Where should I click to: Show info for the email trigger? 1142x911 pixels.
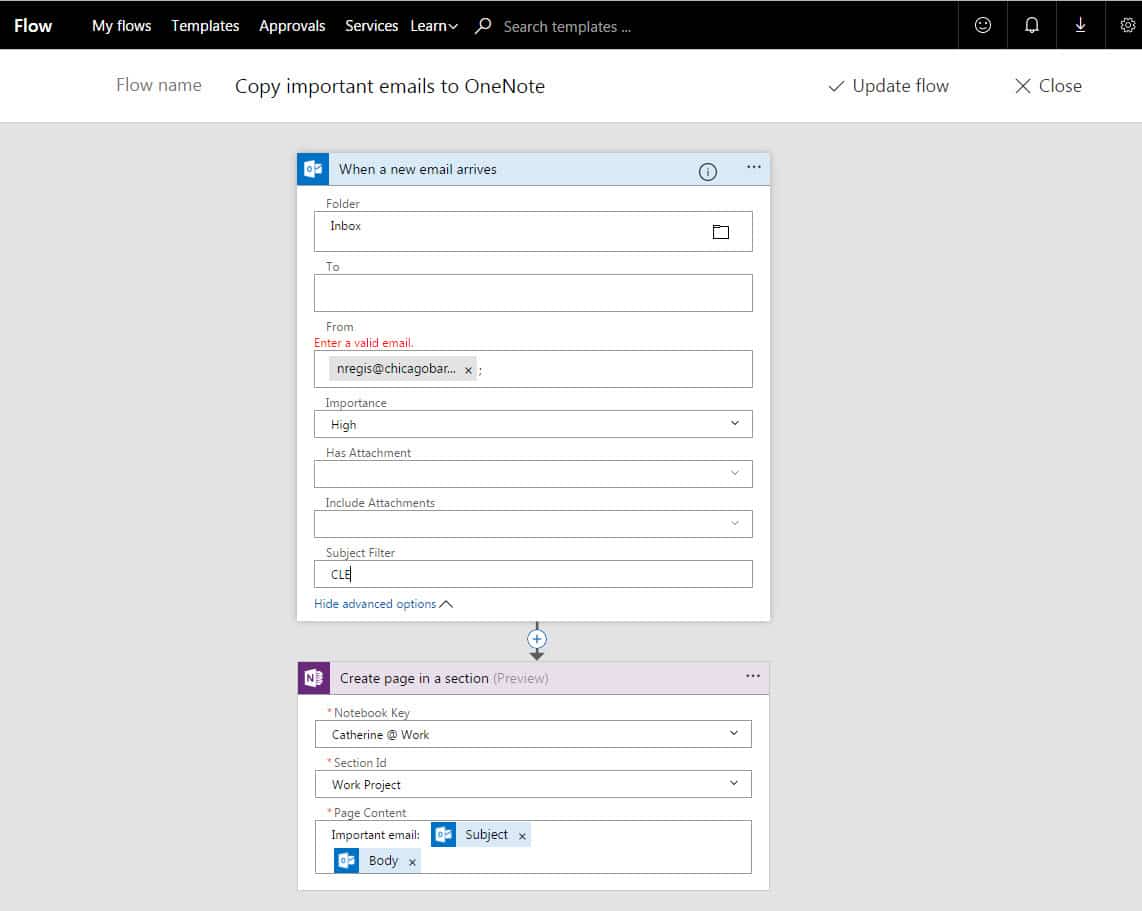coord(707,172)
